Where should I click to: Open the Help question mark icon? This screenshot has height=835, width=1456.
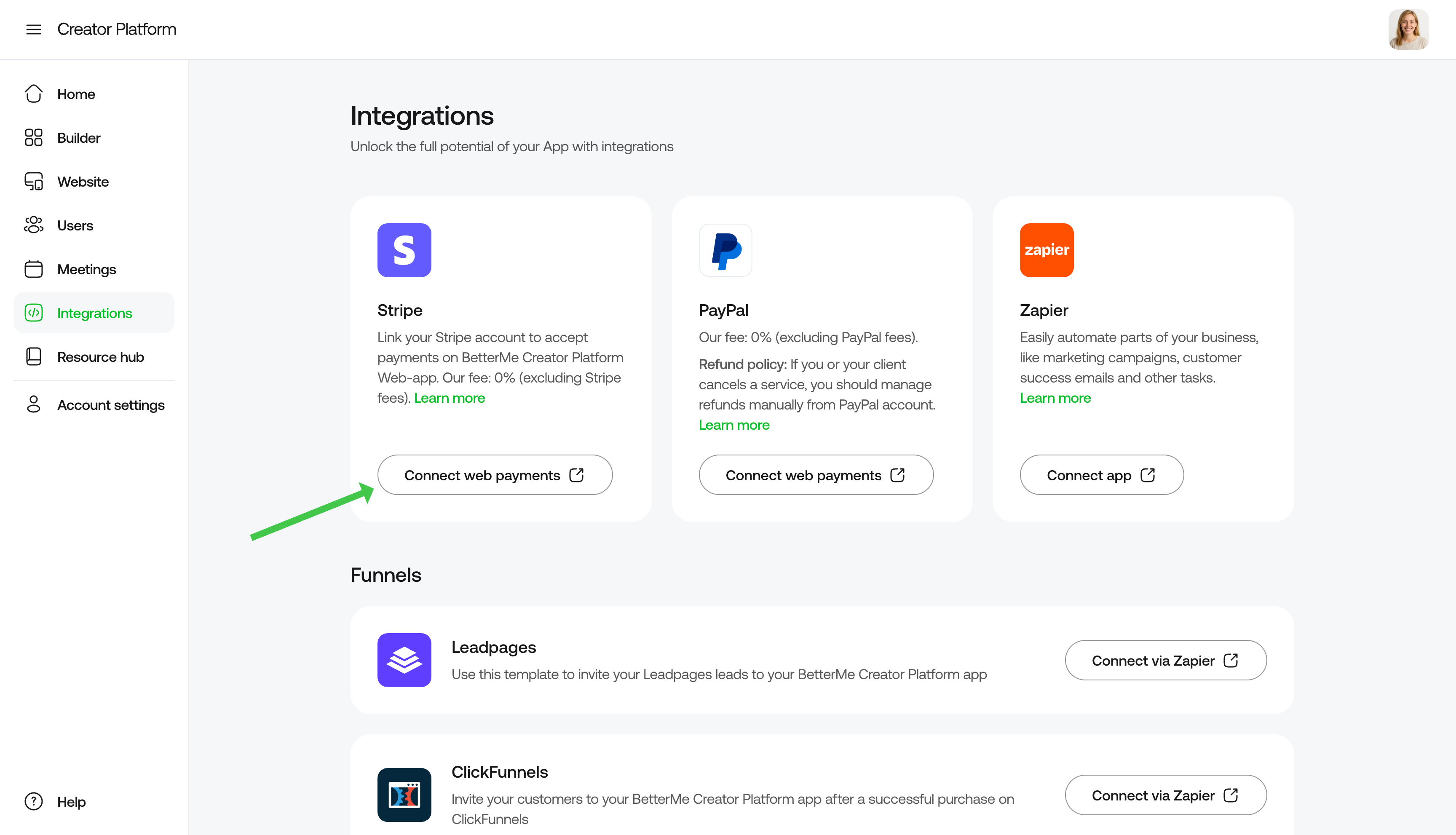point(34,802)
